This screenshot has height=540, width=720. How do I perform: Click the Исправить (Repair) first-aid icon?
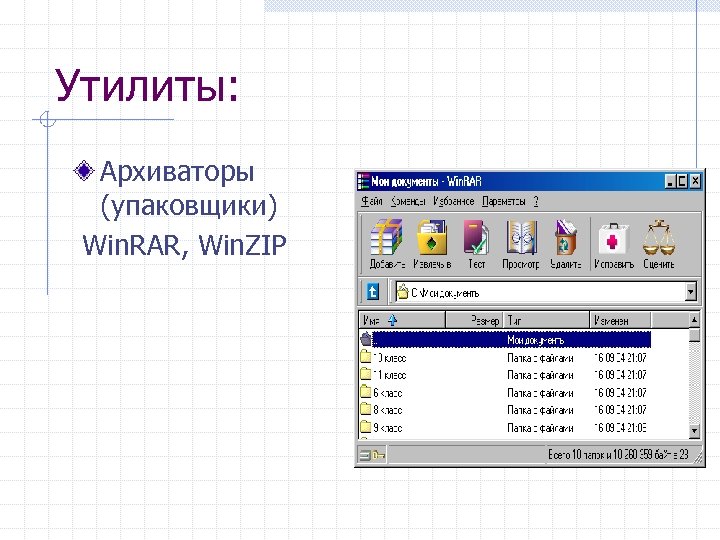pos(613,240)
